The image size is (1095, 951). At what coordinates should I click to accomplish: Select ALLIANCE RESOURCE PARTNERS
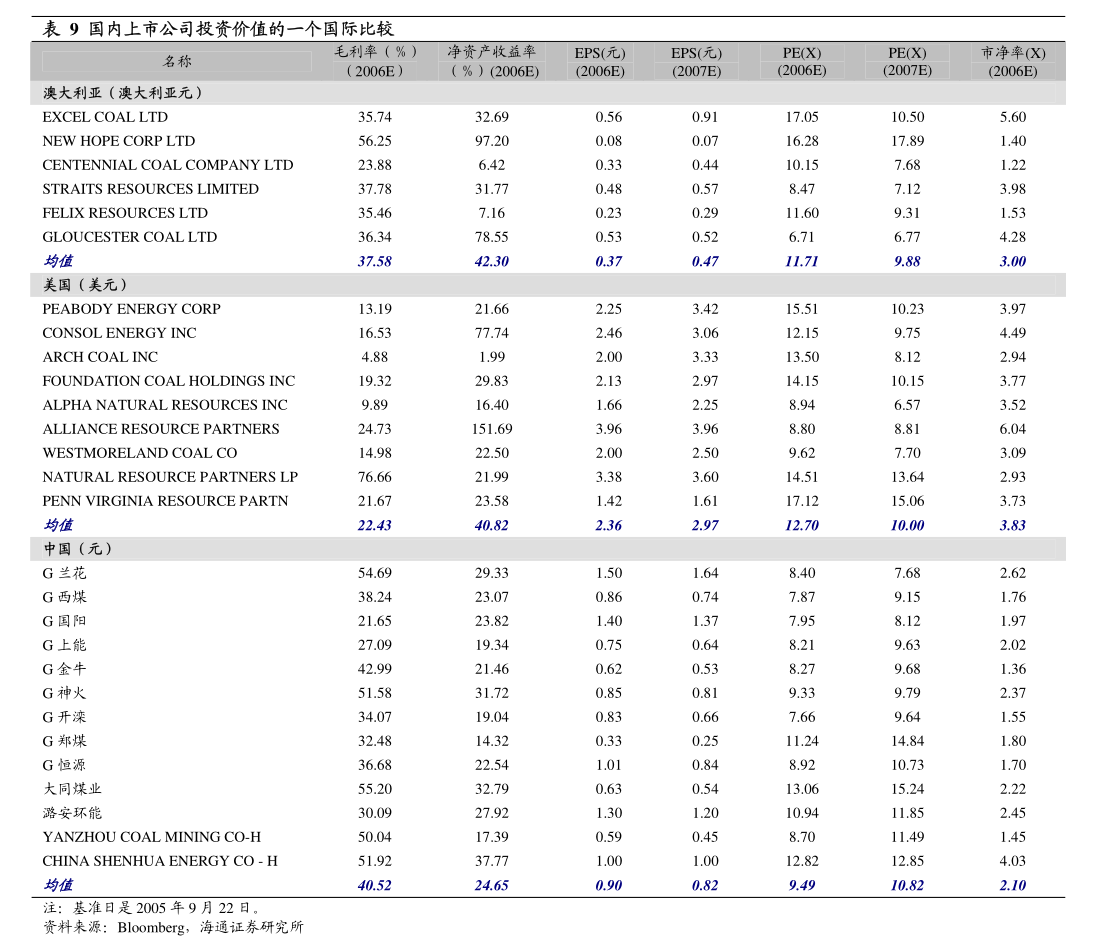(x=161, y=429)
